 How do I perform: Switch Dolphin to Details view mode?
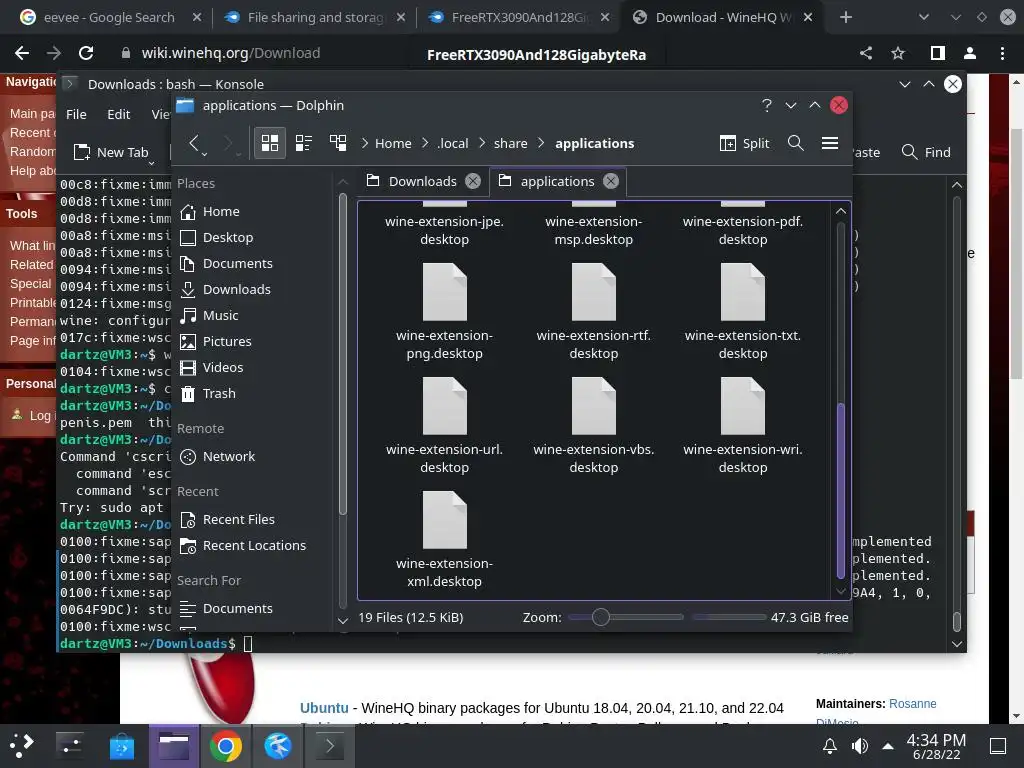coord(338,143)
